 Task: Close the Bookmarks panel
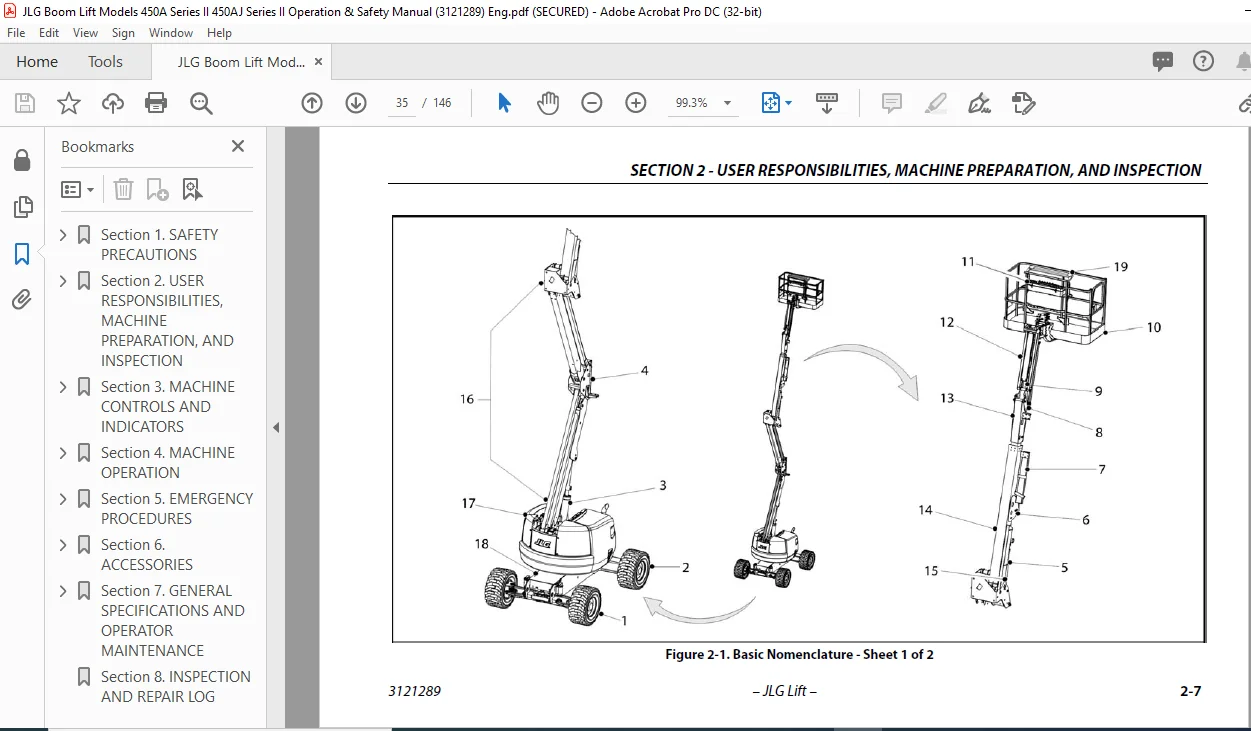tap(238, 146)
